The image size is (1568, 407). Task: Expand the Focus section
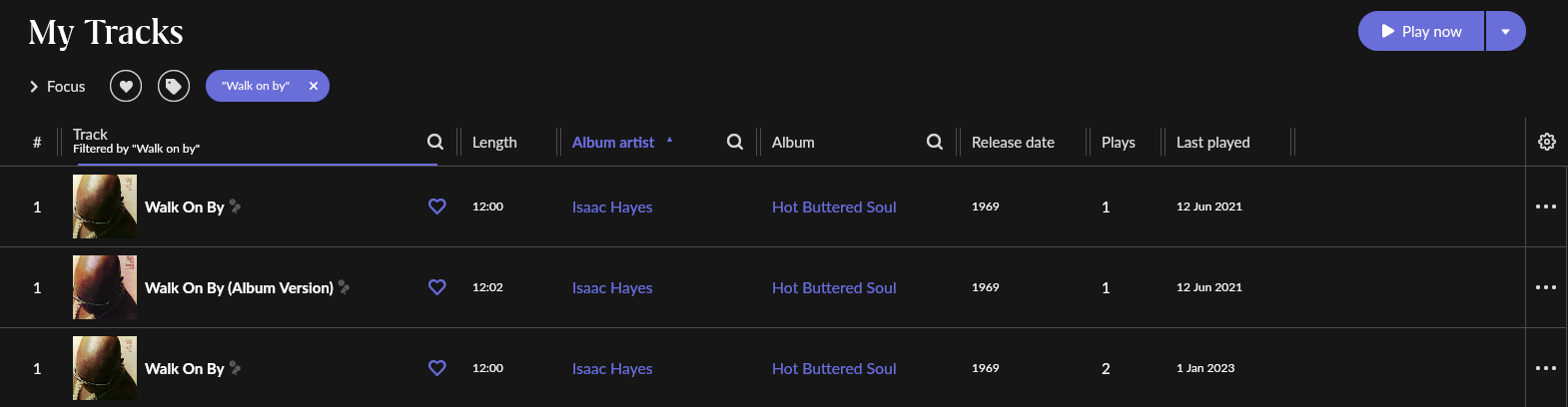click(57, 87)
